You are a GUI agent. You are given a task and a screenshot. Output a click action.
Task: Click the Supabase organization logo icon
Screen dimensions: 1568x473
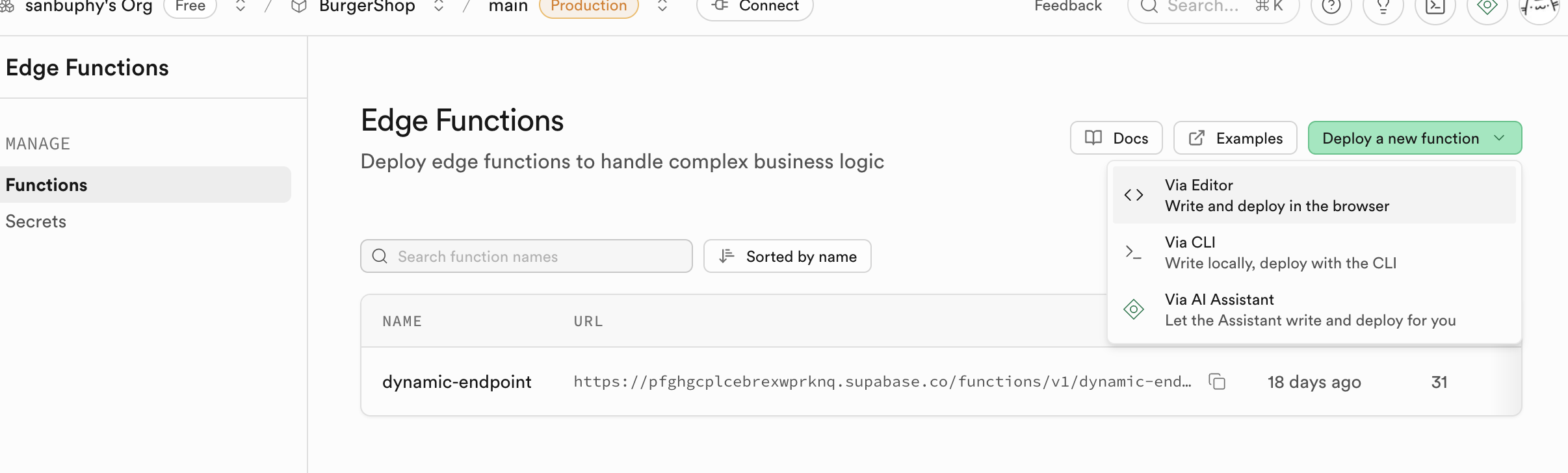tap(7, 6)
